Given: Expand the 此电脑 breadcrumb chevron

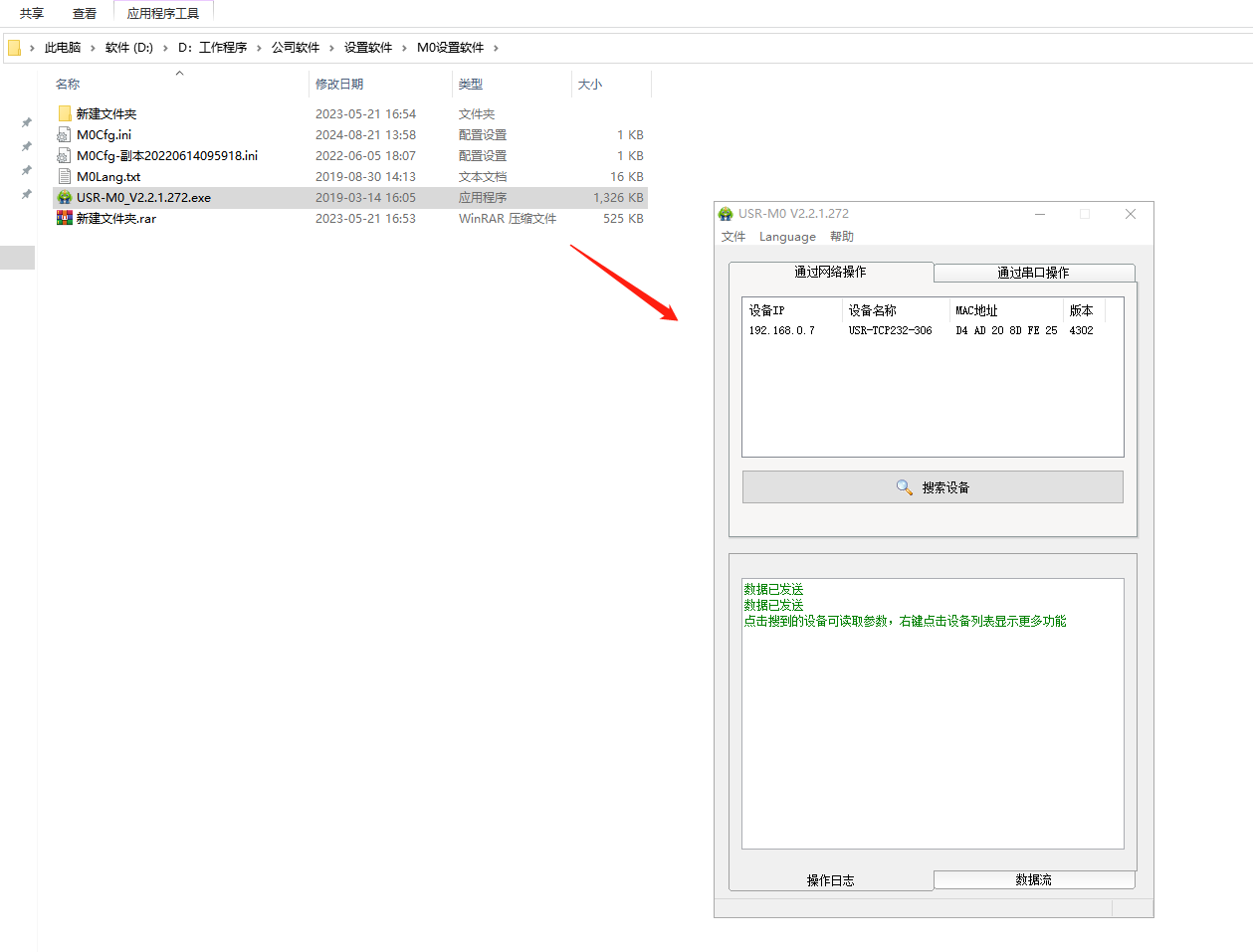Looking at the screenshot, I should 93,48.
